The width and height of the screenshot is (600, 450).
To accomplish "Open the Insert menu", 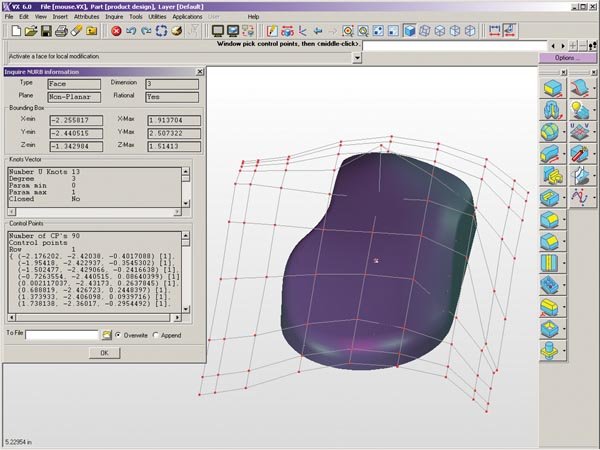I will point(60,16).
